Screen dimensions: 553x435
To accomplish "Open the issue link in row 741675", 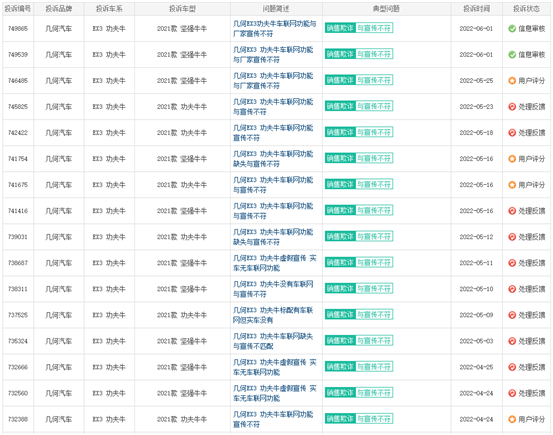I will 273,185.
